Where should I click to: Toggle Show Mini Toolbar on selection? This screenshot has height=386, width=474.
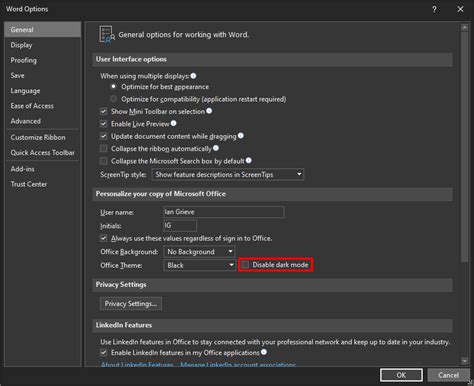pos(104,111)
